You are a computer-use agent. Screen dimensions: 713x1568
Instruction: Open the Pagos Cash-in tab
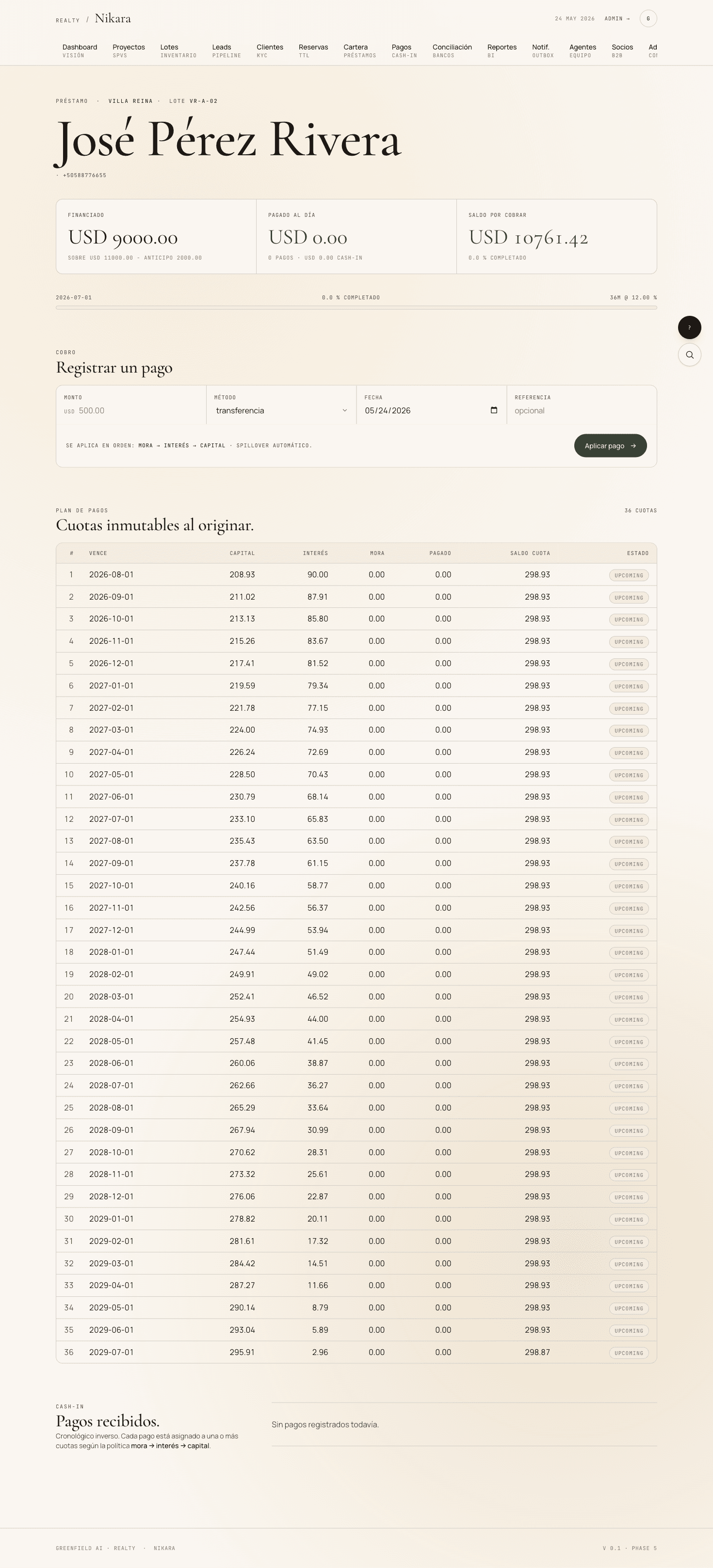(x=404, y=50)
